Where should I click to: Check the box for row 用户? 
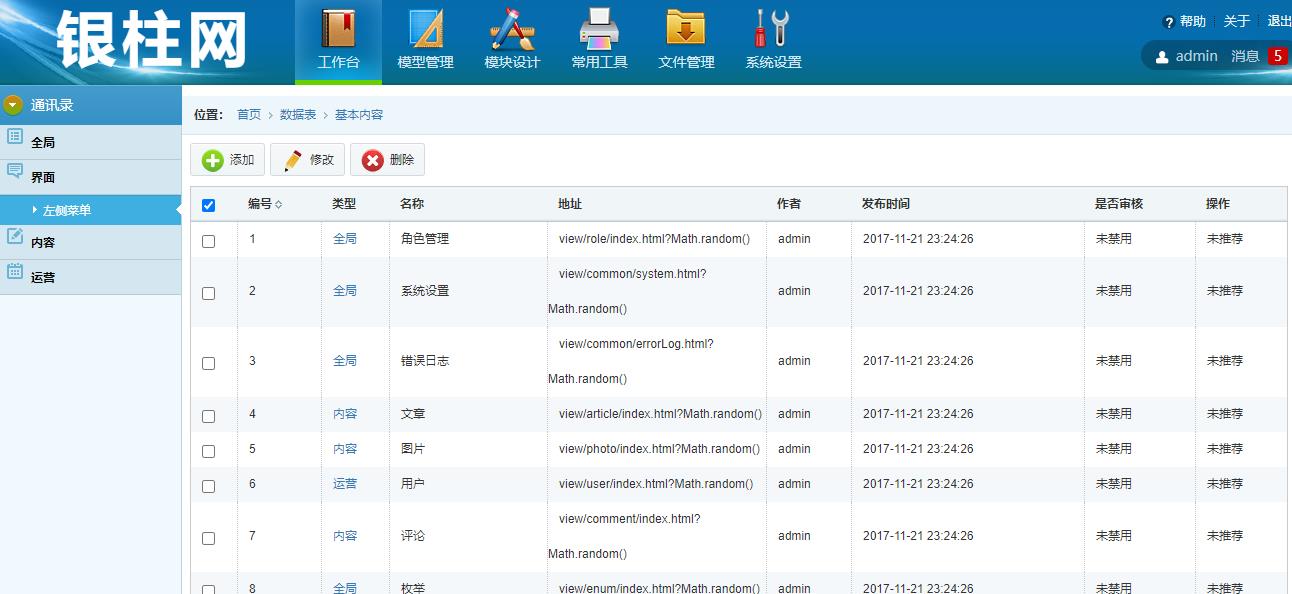[x=209, y=486]
